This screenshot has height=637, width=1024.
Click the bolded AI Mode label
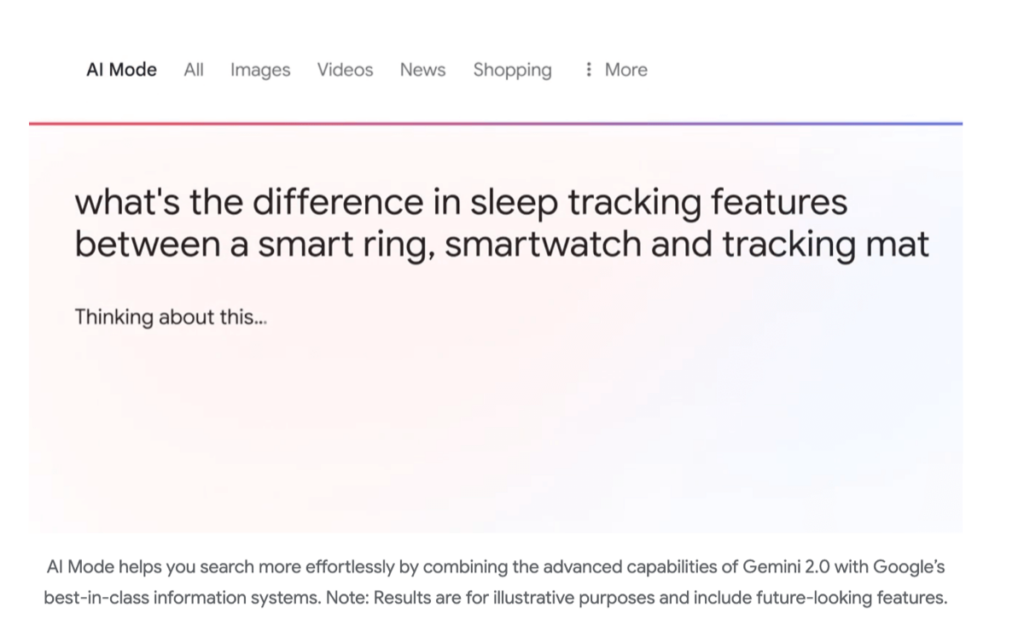[x=121, y=69]
